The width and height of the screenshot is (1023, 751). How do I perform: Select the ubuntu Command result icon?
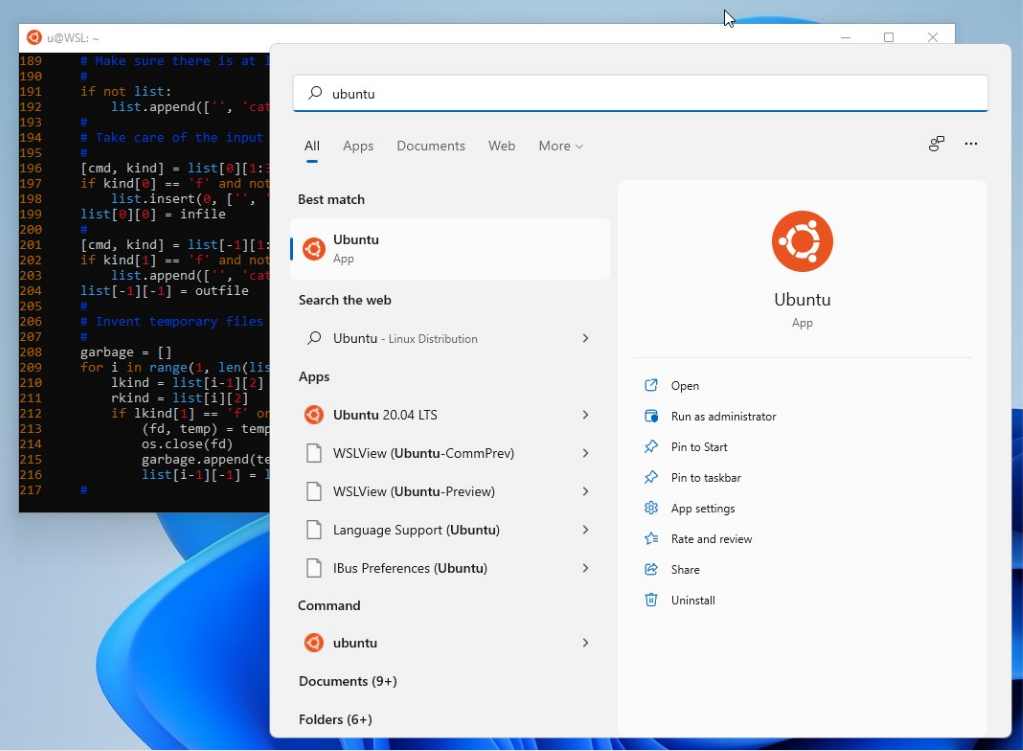pos(315,642)
